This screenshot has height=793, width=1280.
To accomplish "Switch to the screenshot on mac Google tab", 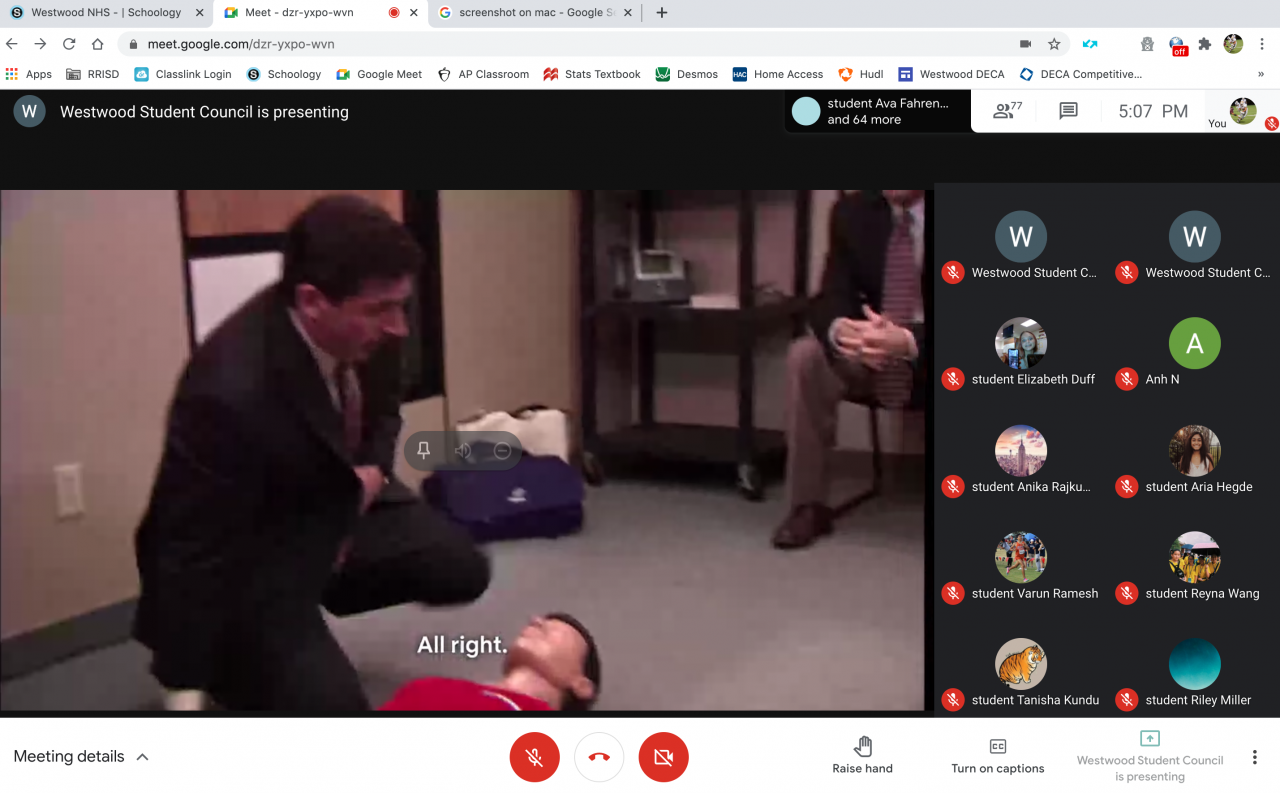I will (x=535, y=13).
